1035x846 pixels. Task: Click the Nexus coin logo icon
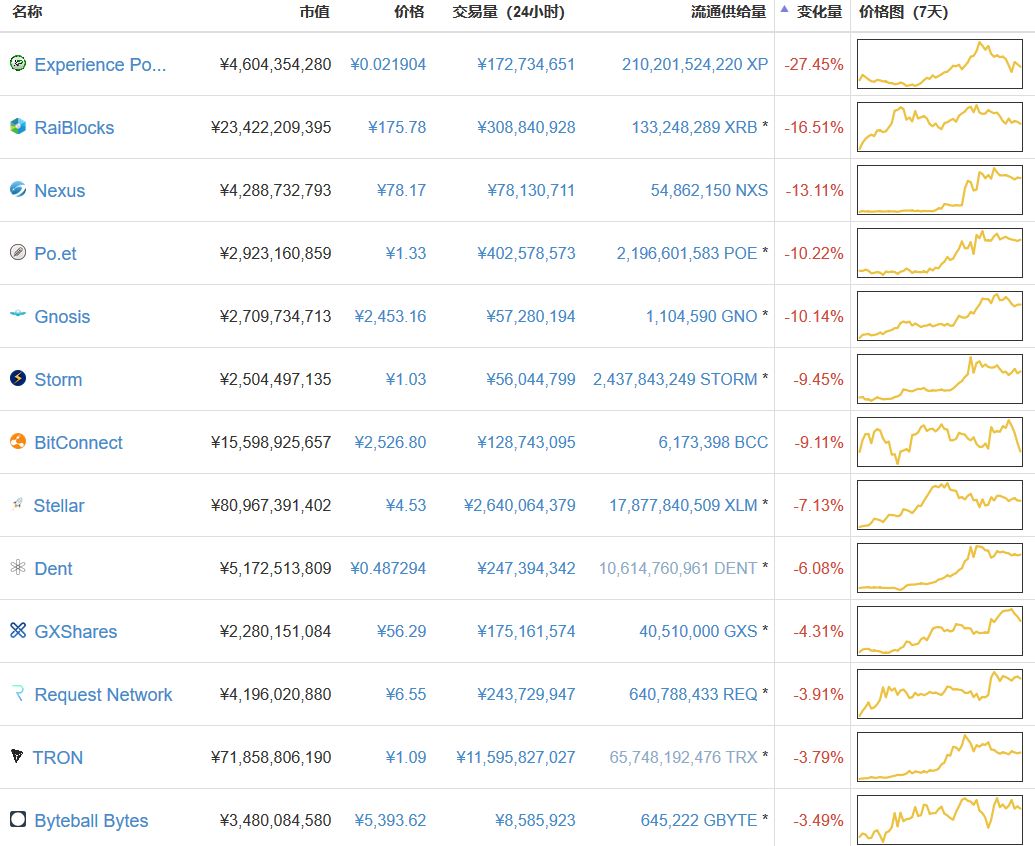pyautogui.click(x=17, y=190)
